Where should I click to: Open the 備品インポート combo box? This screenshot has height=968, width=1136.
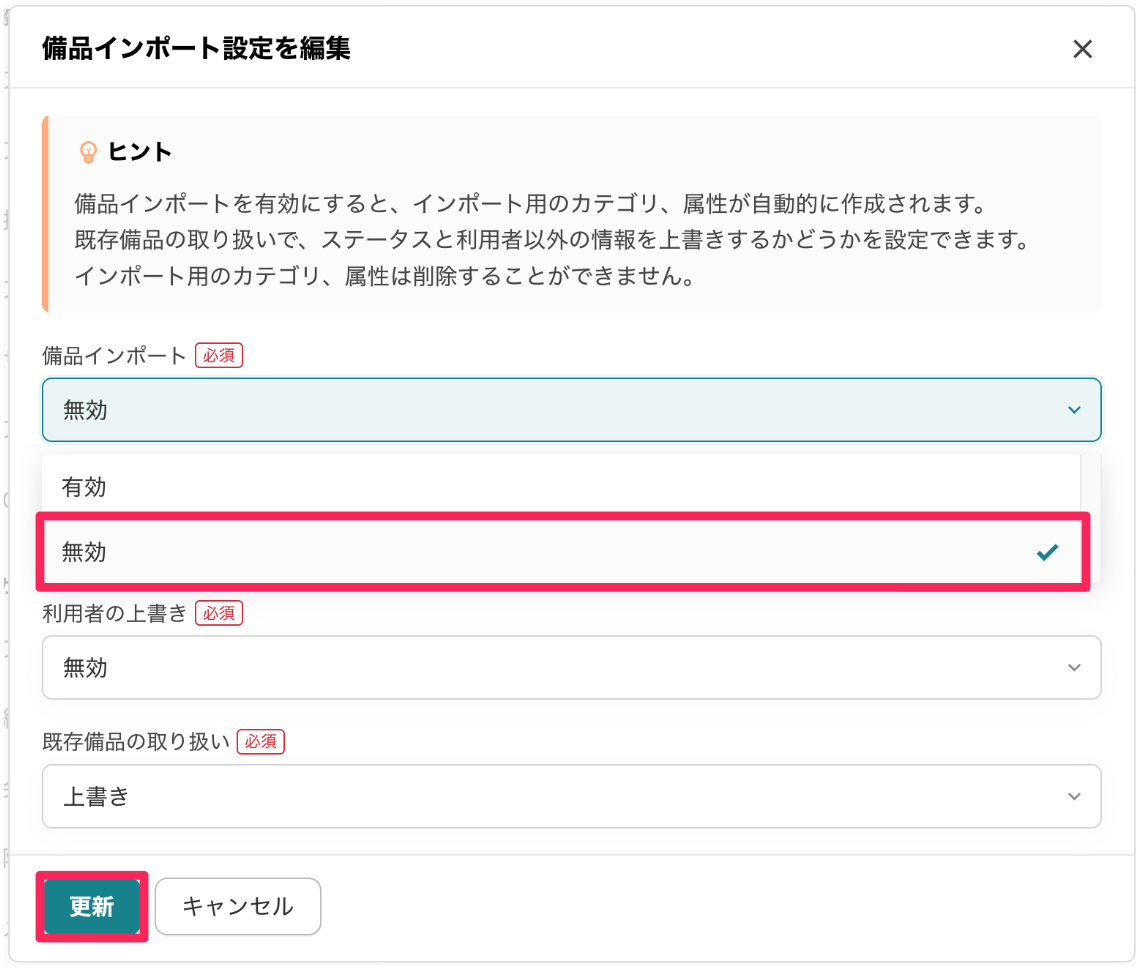coord(572,410)
